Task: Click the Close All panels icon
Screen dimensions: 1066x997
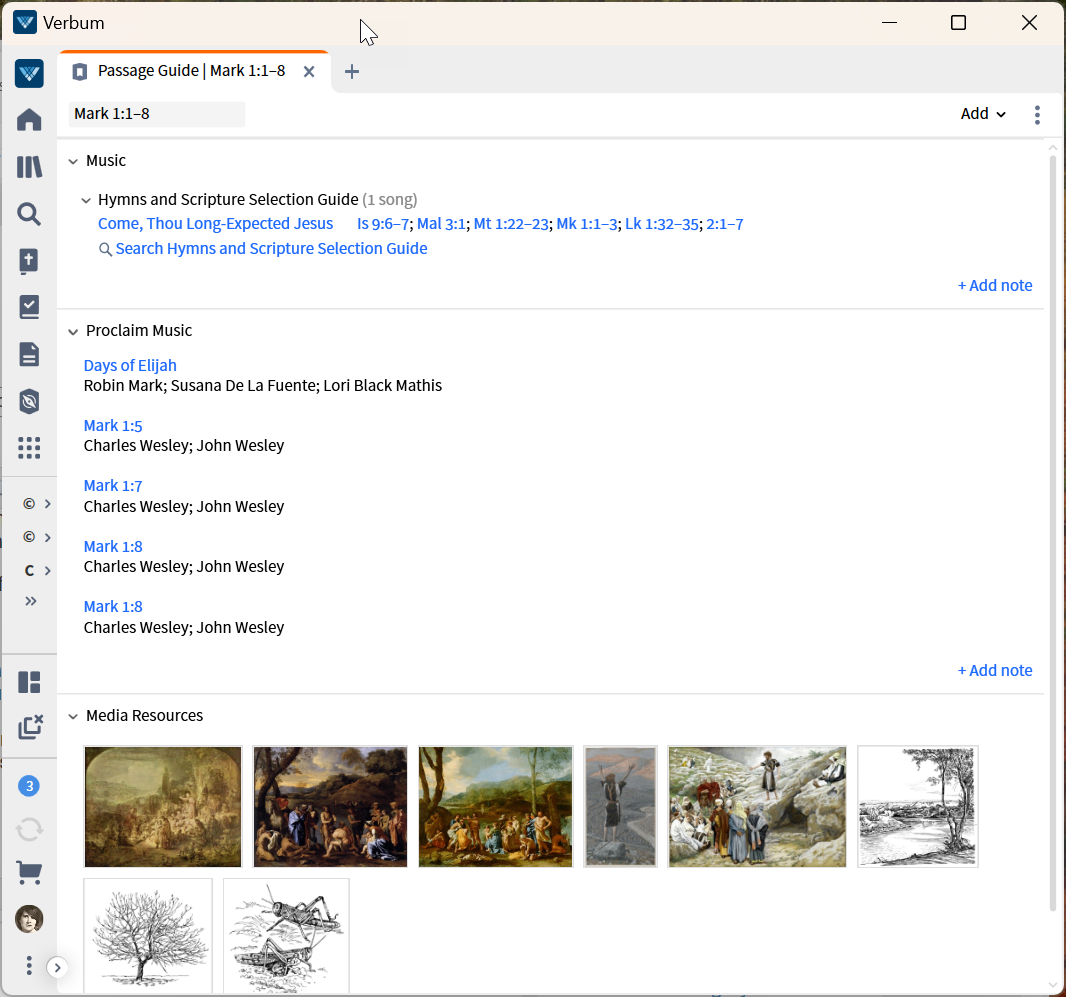Action: [30, 727]
